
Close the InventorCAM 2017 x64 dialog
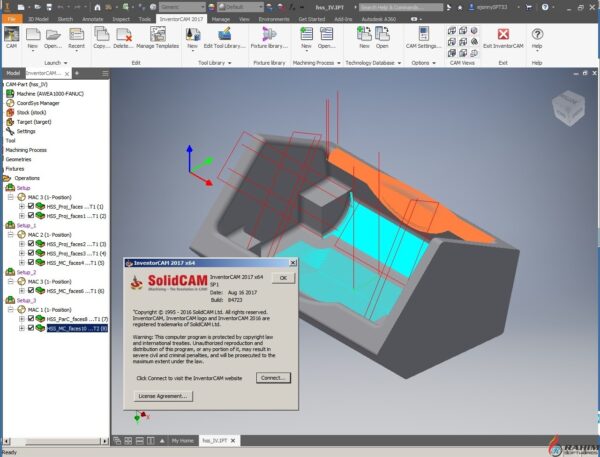(x=293, y=263)
